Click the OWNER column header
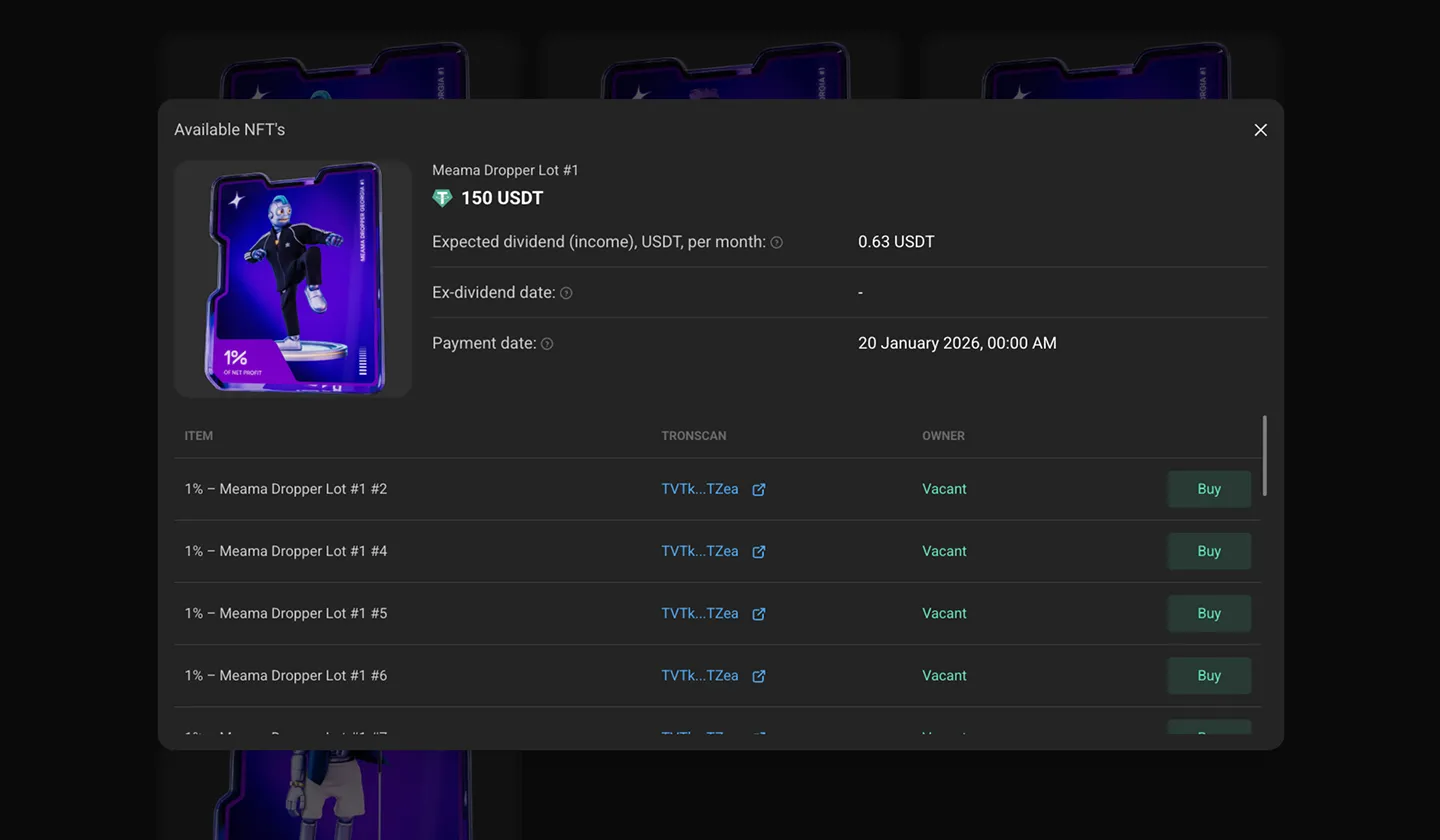The height and width of the screenshot is (840, 1440). 943,436
